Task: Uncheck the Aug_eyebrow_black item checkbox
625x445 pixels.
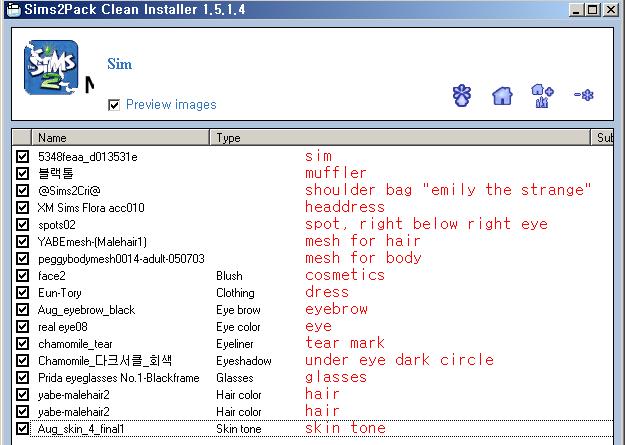Action: coord(23,310)
